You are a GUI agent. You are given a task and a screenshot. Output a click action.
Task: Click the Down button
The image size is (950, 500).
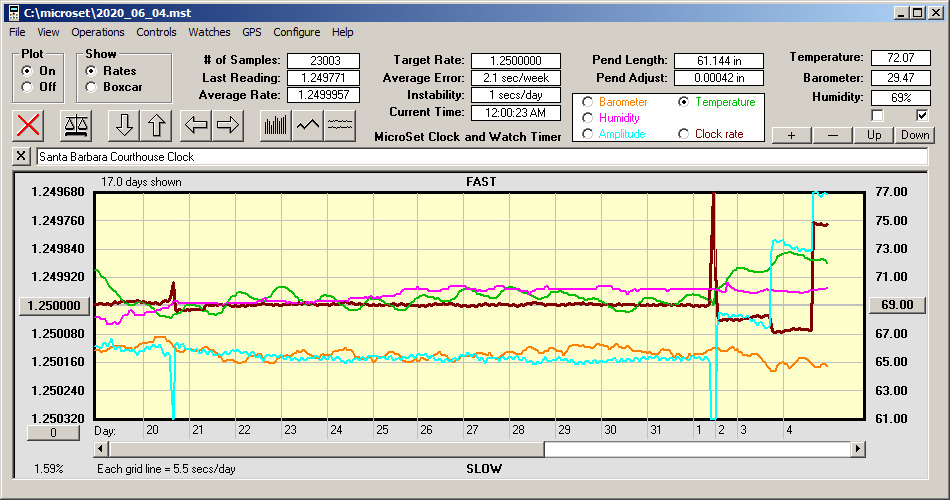[x=915, y=135]
